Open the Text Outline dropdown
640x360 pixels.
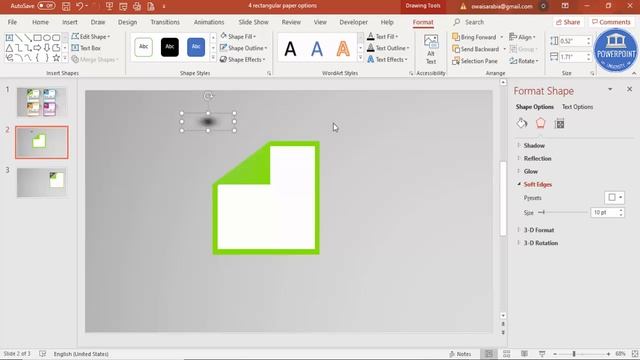click(388, 48)
